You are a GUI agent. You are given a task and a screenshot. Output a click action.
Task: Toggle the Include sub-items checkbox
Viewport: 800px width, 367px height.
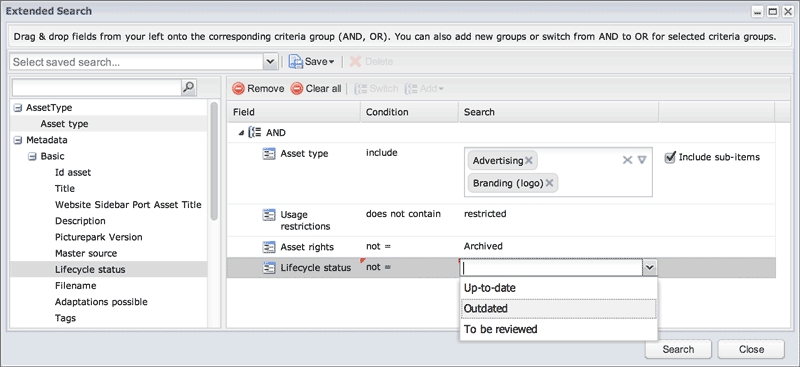click(670, 157)
